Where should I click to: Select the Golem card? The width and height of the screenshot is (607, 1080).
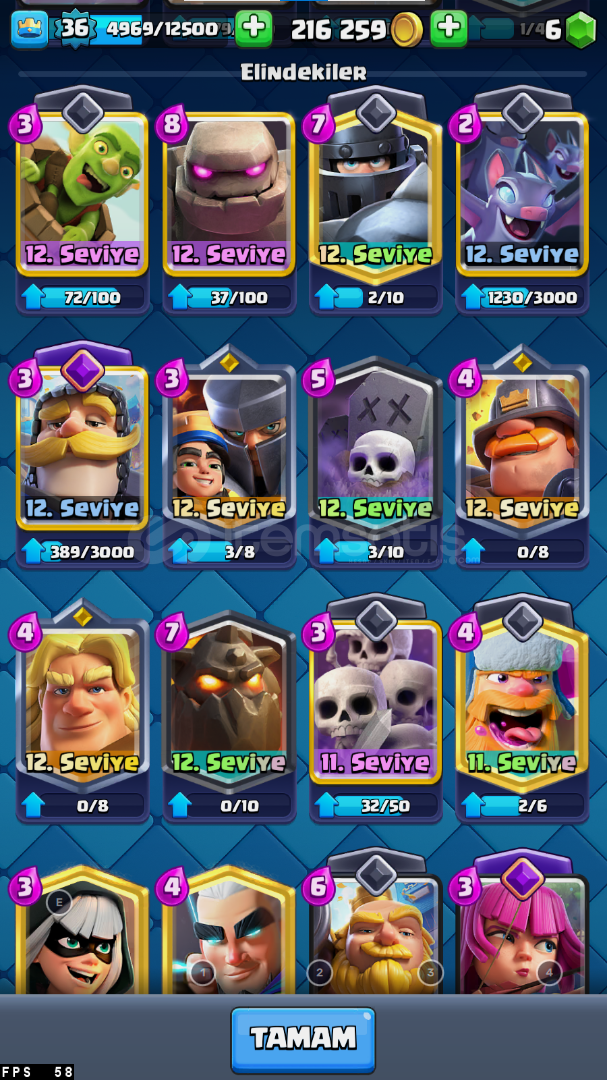pyautogui.click(x=229, y=194)
